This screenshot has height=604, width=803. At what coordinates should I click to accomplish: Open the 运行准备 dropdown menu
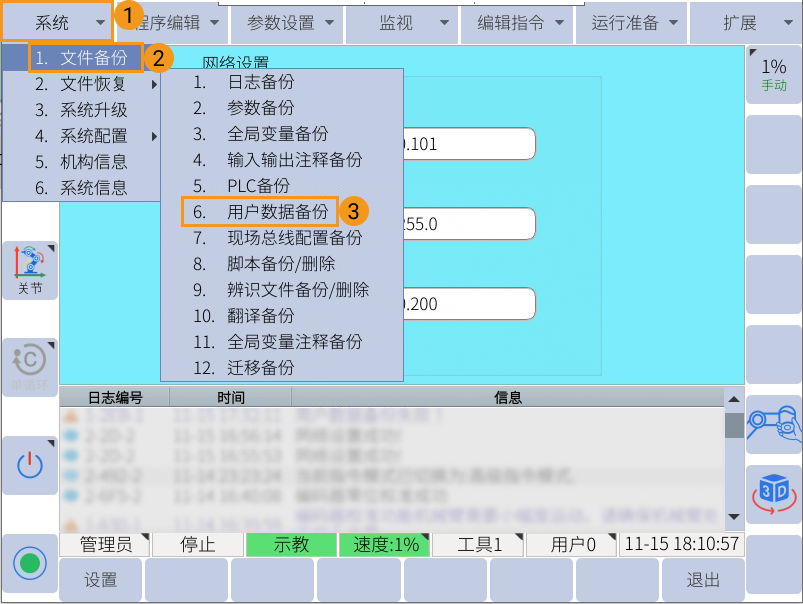pos(631,23)
